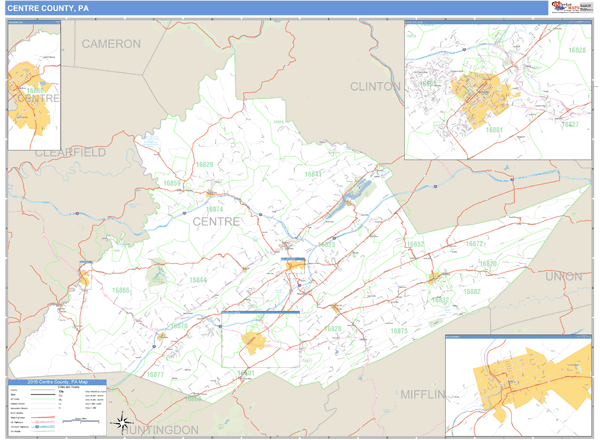Click ZIP code 16859 label

[172, 183]
